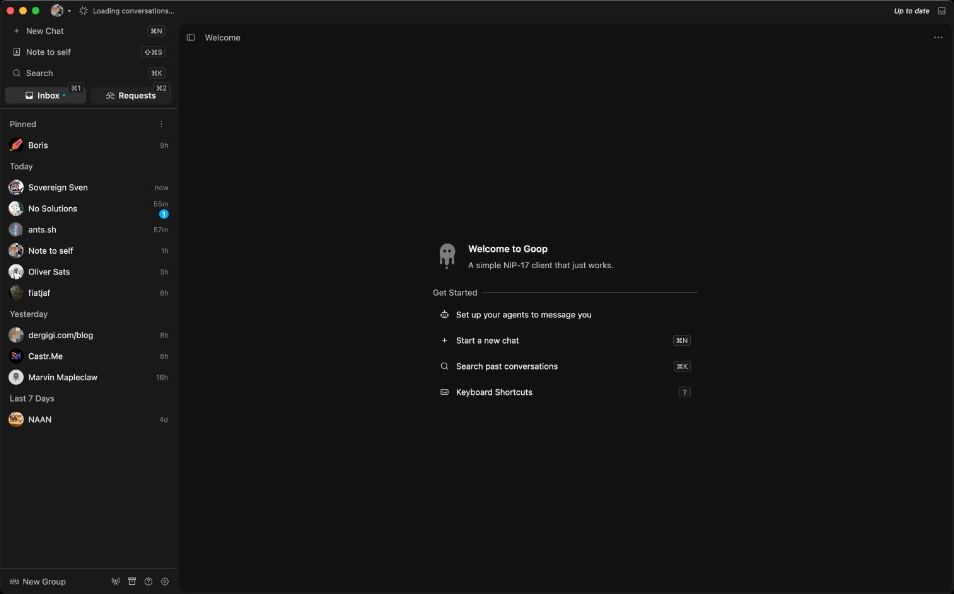Viewport: 954px width, 594px height.
Task: Open the relays antenna icon
Action: point(116,582)
